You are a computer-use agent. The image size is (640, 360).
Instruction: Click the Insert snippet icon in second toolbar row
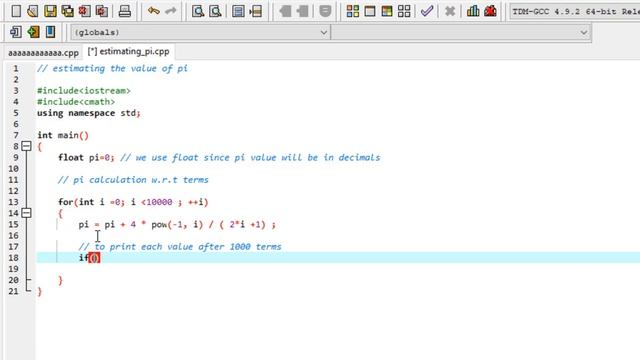point(16,32)
